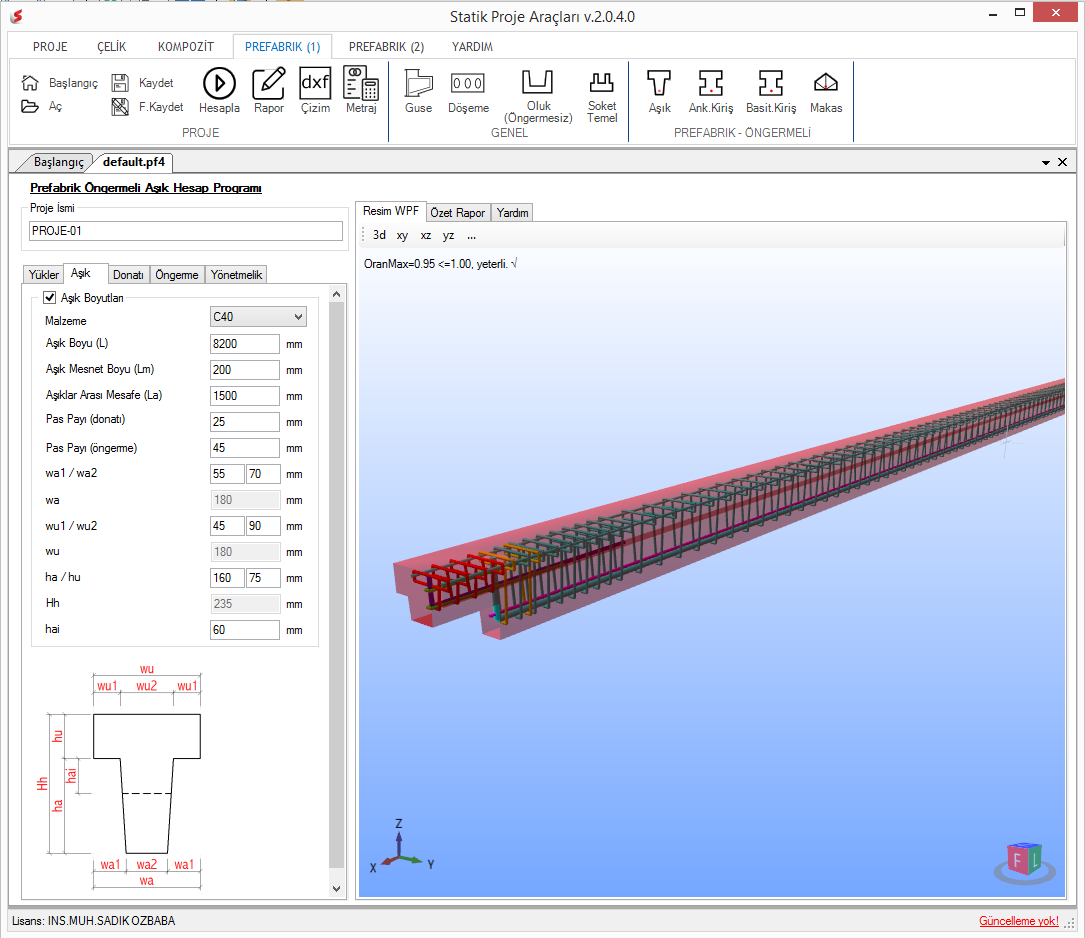Click the hai value field

pos(245,629)
